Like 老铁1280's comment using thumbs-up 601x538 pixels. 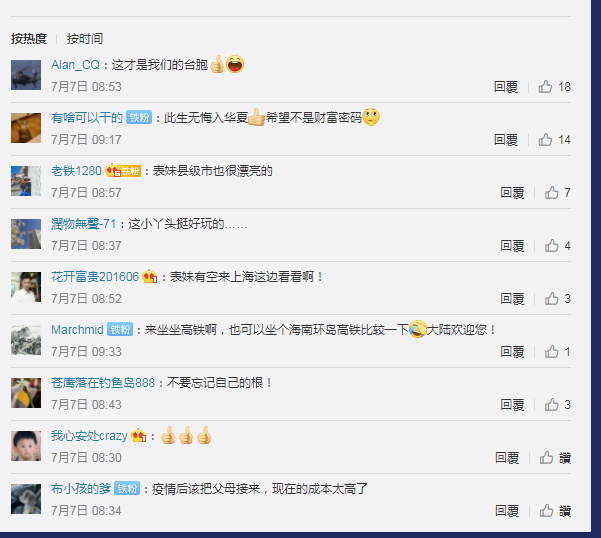552,192
